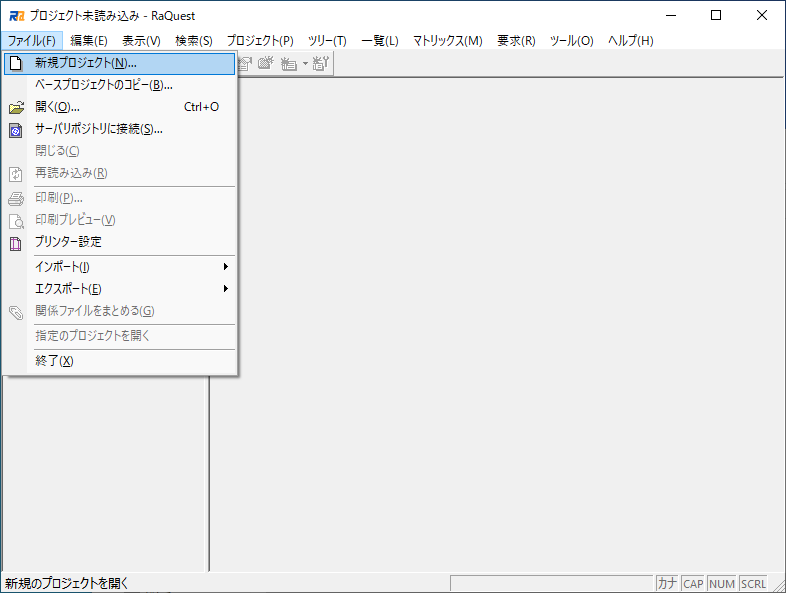Select ベースプロジェクトのコピー(B) menu entry
The height and width of the screenshot is (593, 786).
point(119,85)
